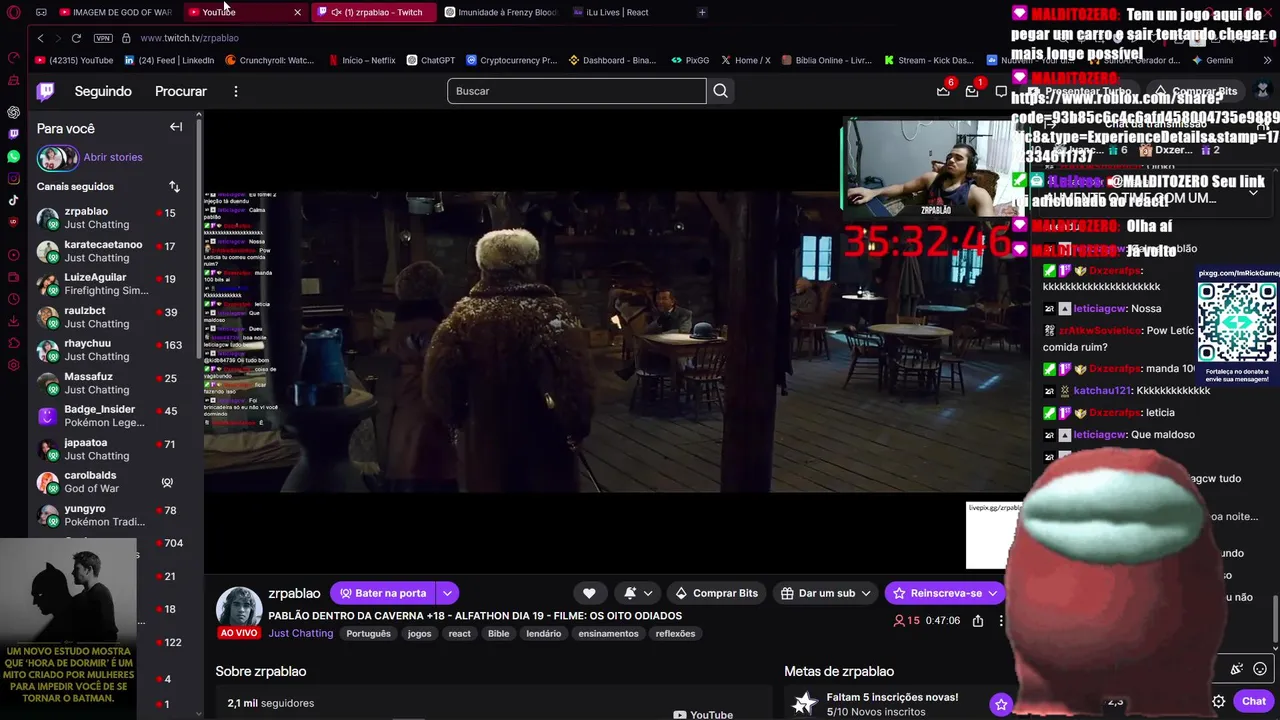
Task: Expand the pinned chat message chevron
Action: click(1253, 192)
